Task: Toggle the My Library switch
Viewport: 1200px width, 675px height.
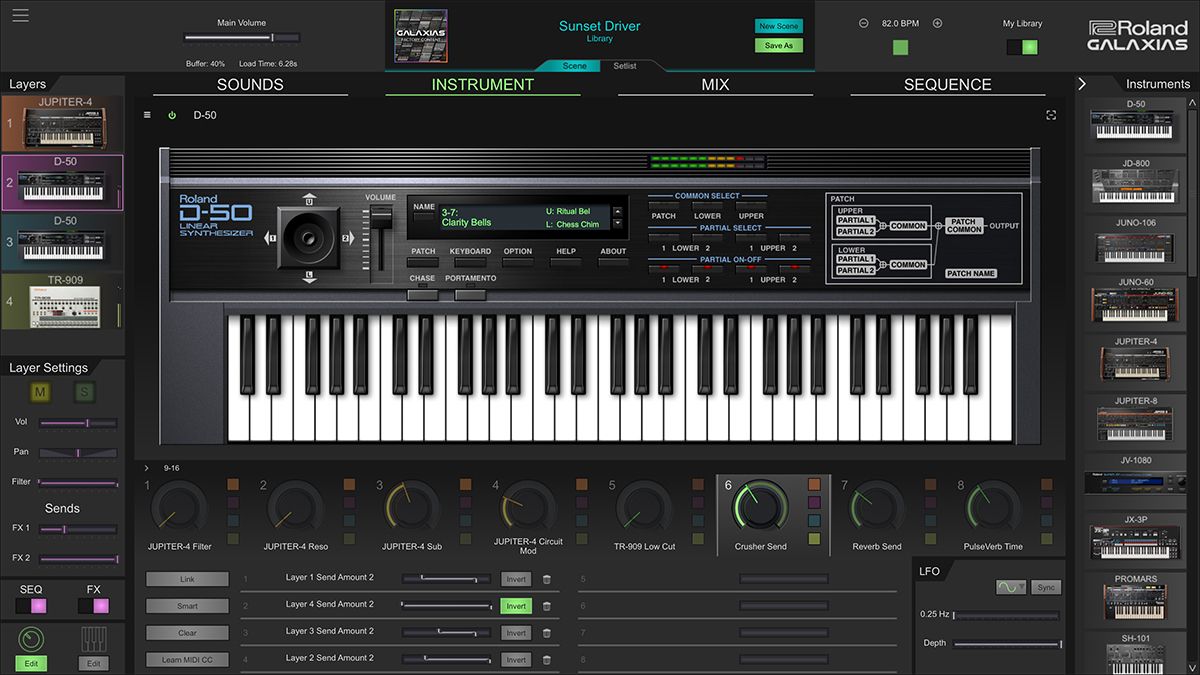Action: pos(1022,47)
